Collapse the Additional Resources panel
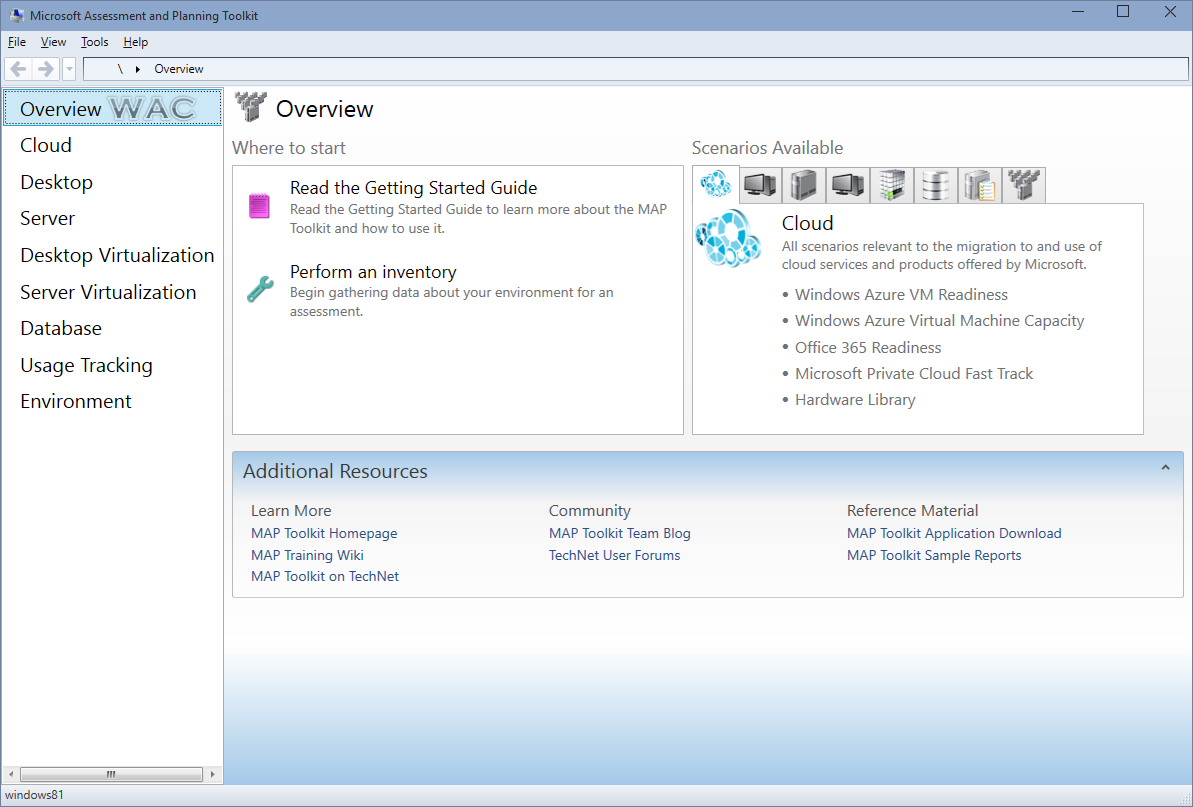This screenshot has width=1193, height=807. pos(1165,468)
